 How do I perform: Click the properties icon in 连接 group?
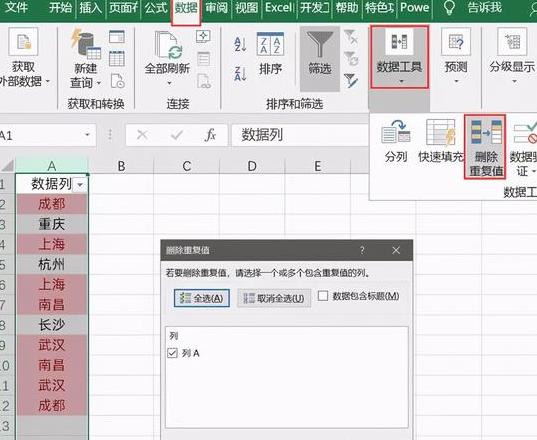pyautogui.click(x=203, y=59)
